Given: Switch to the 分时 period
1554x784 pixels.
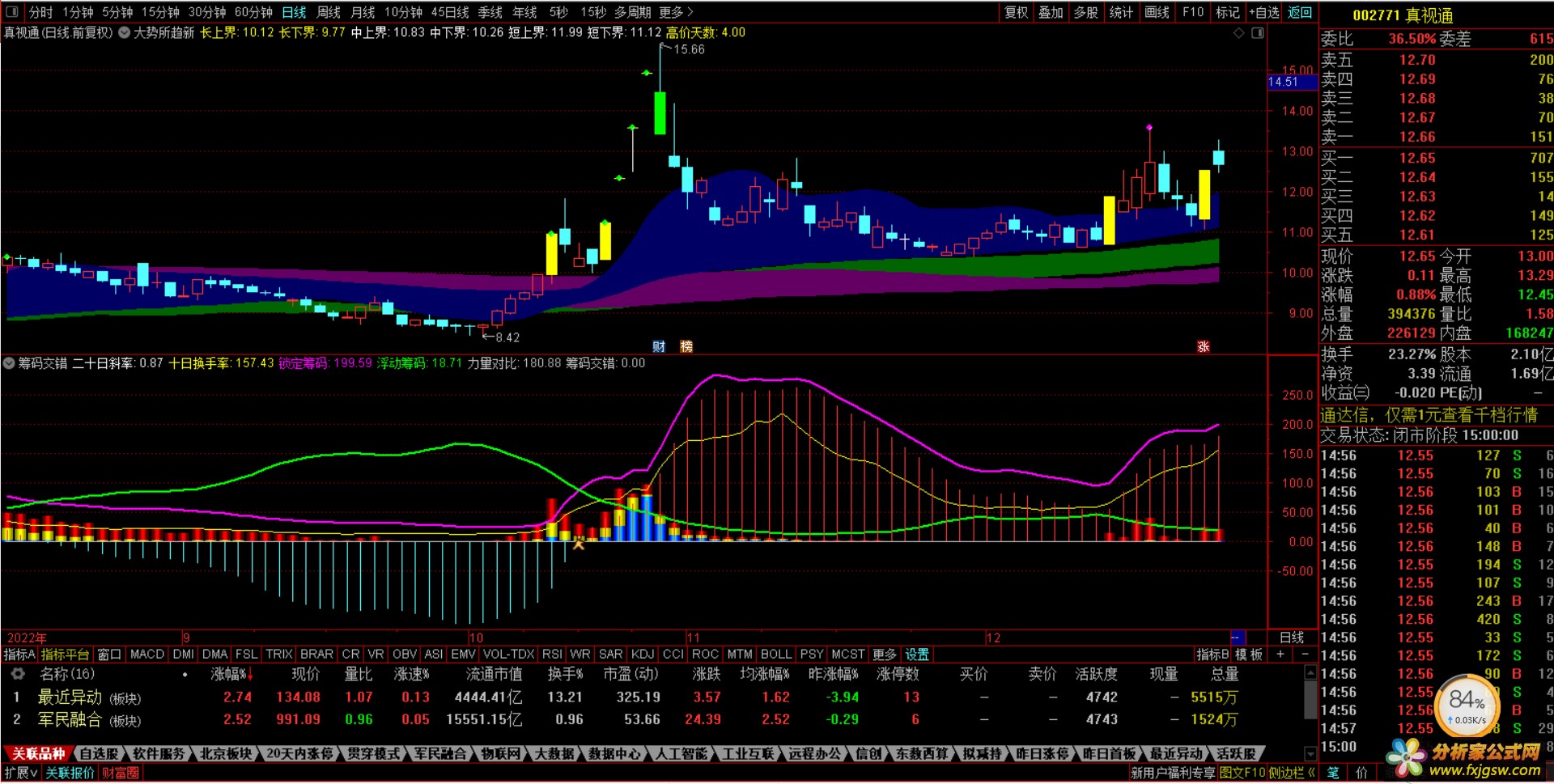Looking at the screenshot, I should point(41,12).
